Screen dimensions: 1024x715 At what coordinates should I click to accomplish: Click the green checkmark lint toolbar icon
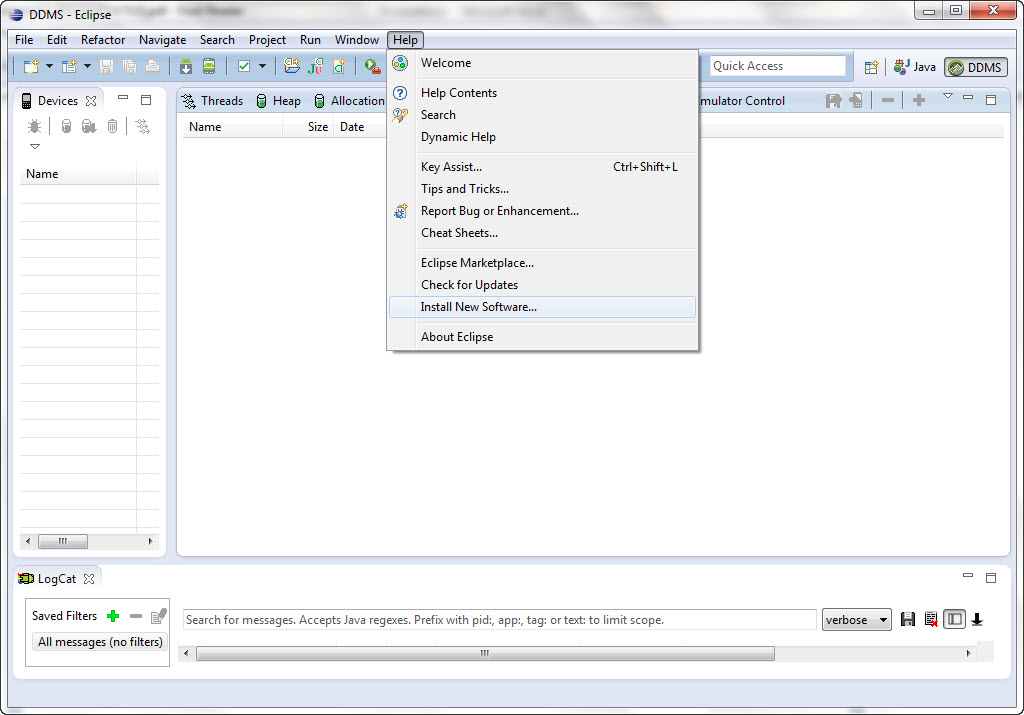pos(244,67)
